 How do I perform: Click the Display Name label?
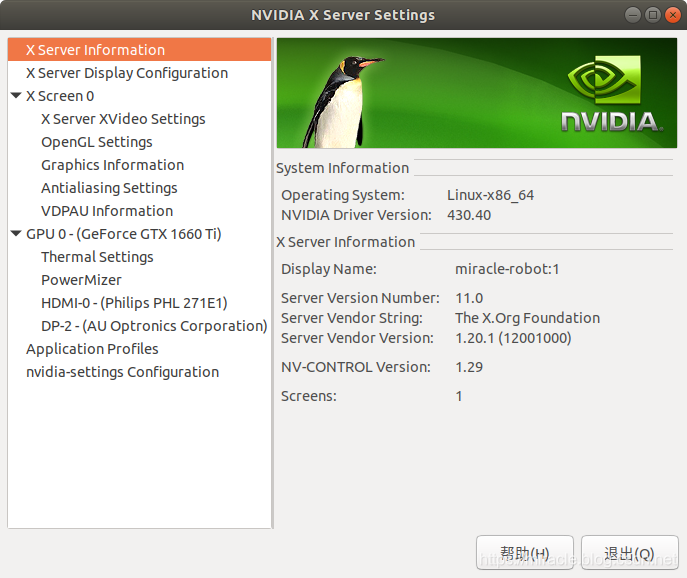tap(329, 269)
